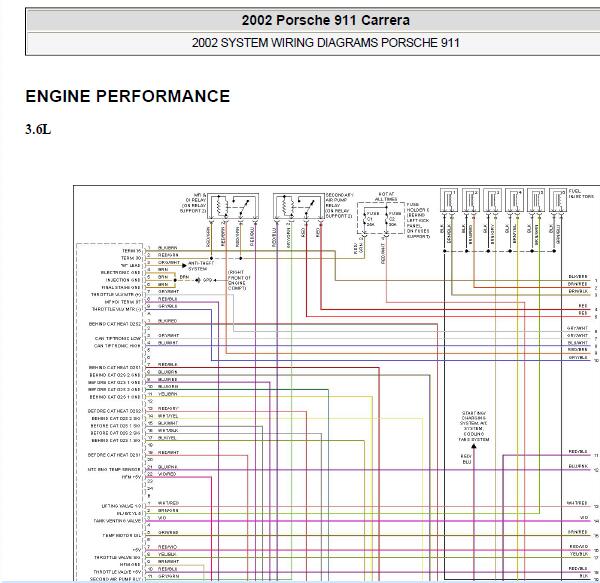This screenshot has width=600, height=583.
Task: Select fuel injector symbol number 4
Action: pos(514,200)
